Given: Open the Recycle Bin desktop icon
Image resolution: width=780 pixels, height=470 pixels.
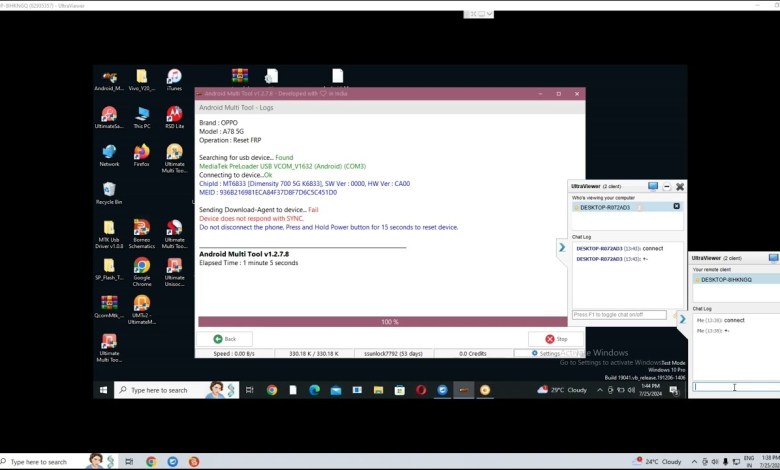Looking at the screenshot, I should [109, 191].
